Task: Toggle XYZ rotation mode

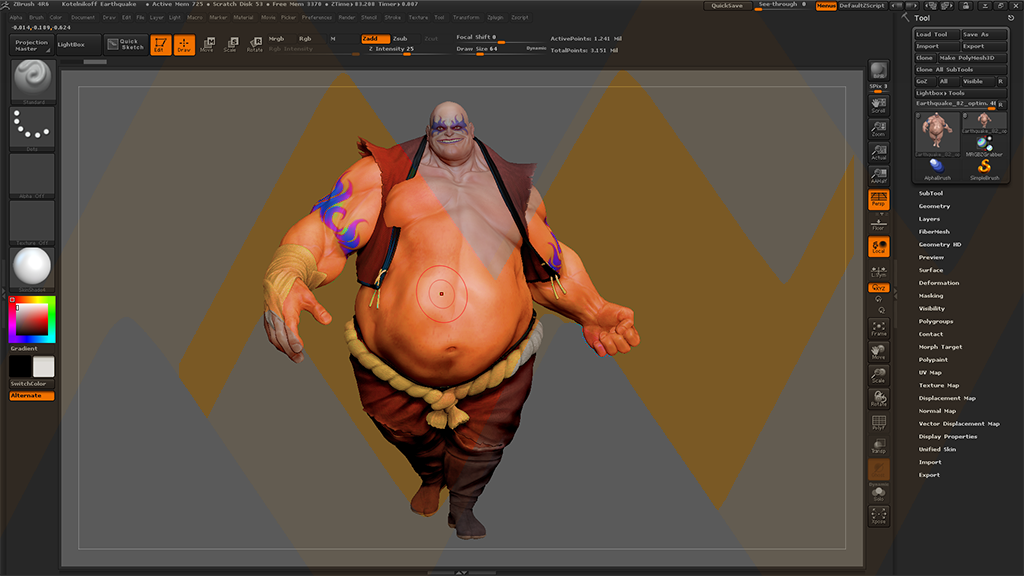Action: pyautogui.click(x=878, y=287)
